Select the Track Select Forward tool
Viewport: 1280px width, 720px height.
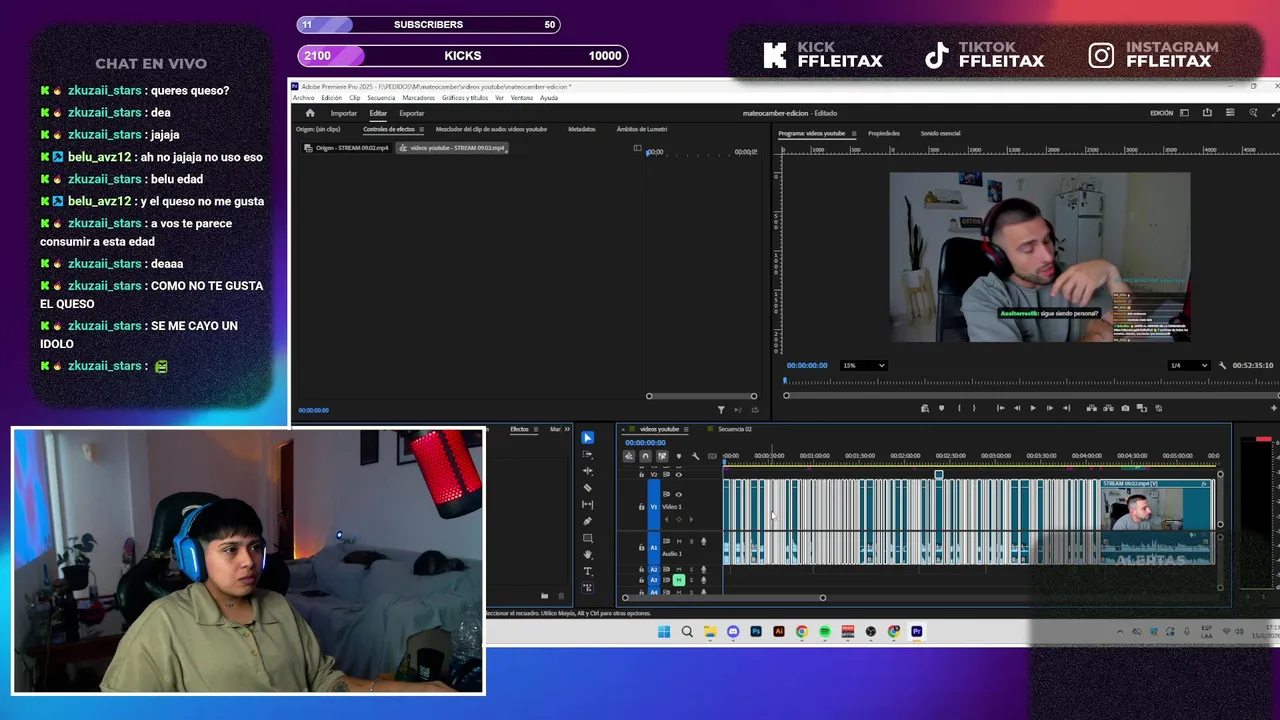pyautogui.click(x=588, y=454)
